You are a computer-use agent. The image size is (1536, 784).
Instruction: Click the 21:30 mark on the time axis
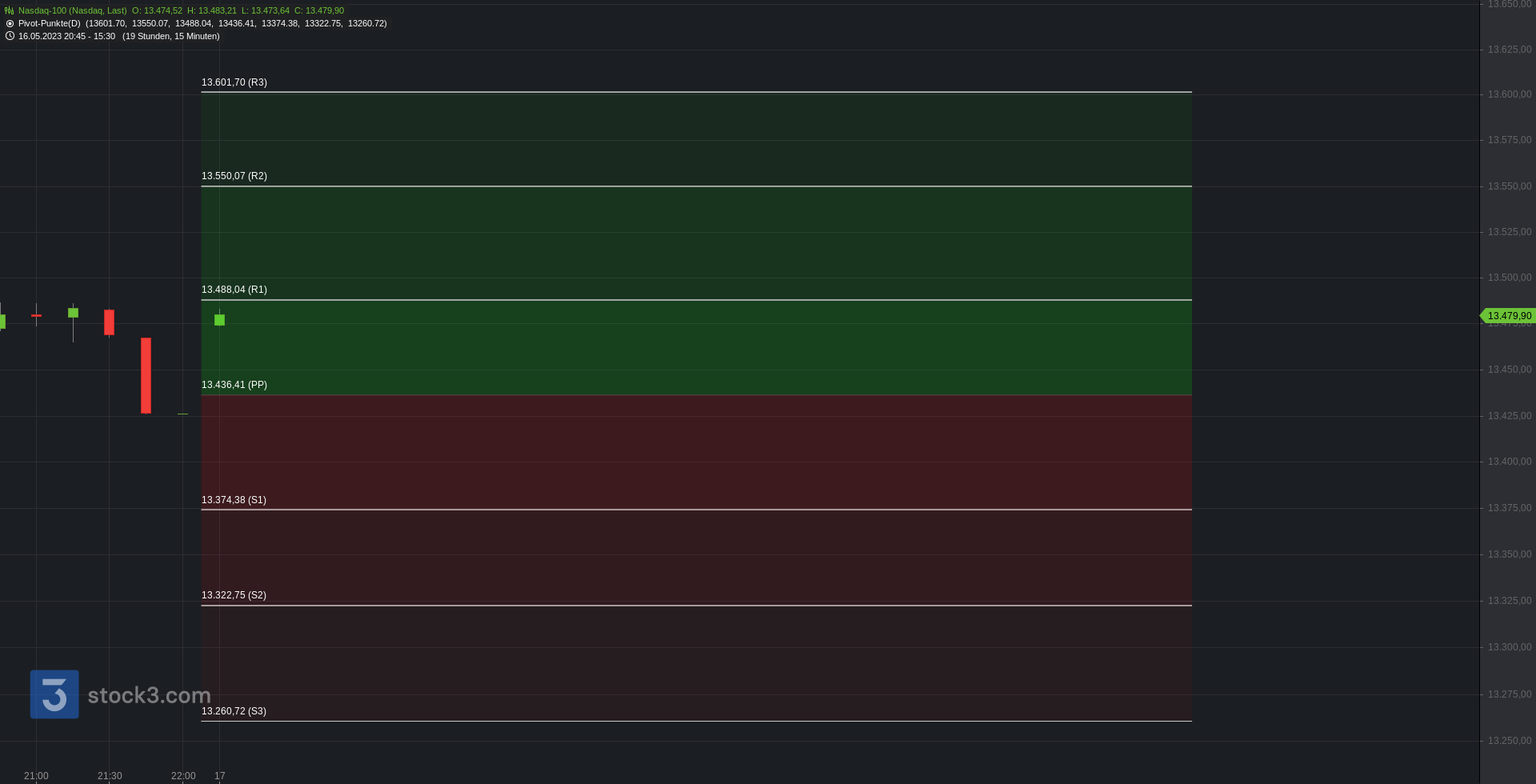[x=110, y=776]
